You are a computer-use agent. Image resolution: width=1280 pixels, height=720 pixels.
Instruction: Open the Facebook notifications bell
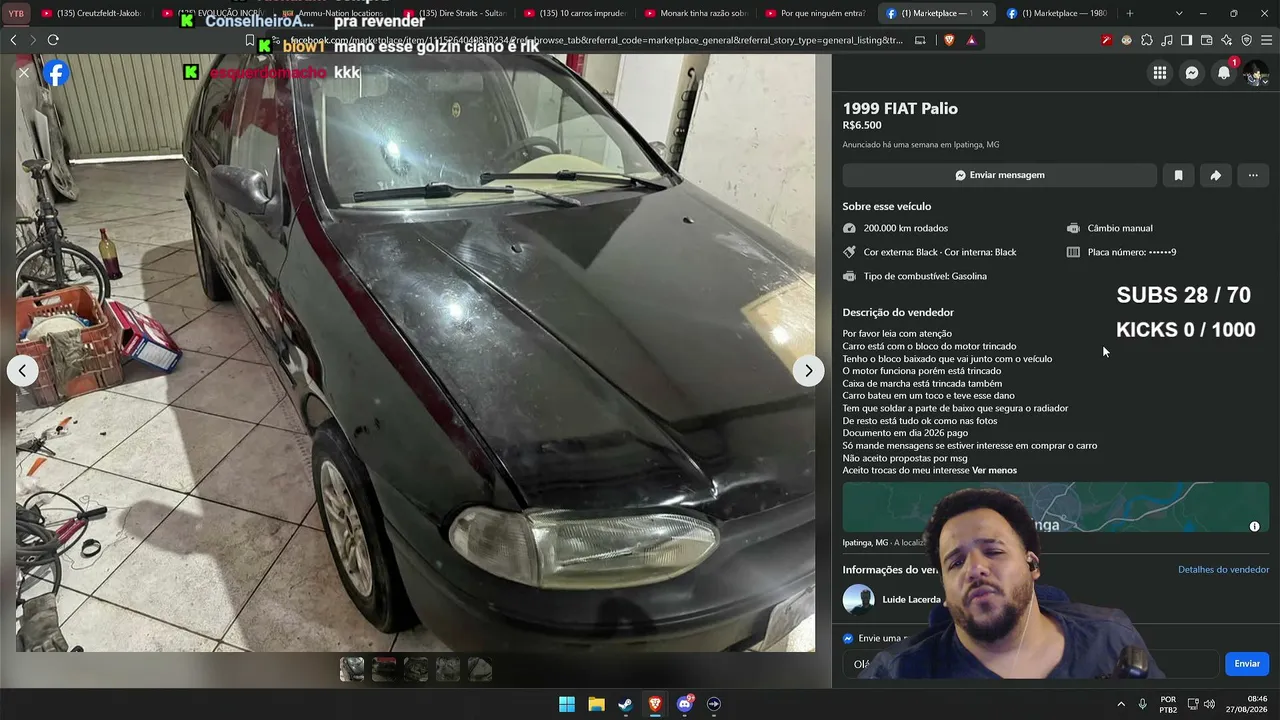pos(1224,73)
